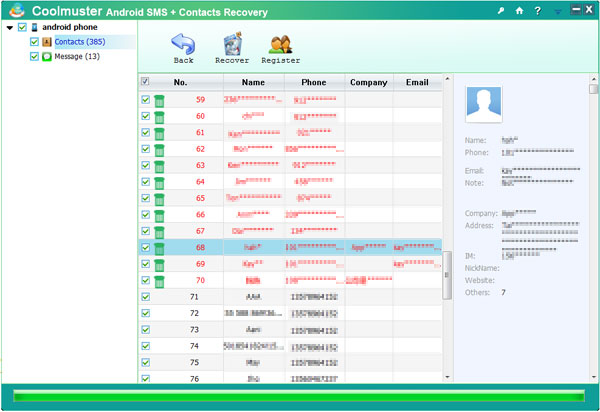Uncheck contact row 63 checkbox

click(145, 165)
